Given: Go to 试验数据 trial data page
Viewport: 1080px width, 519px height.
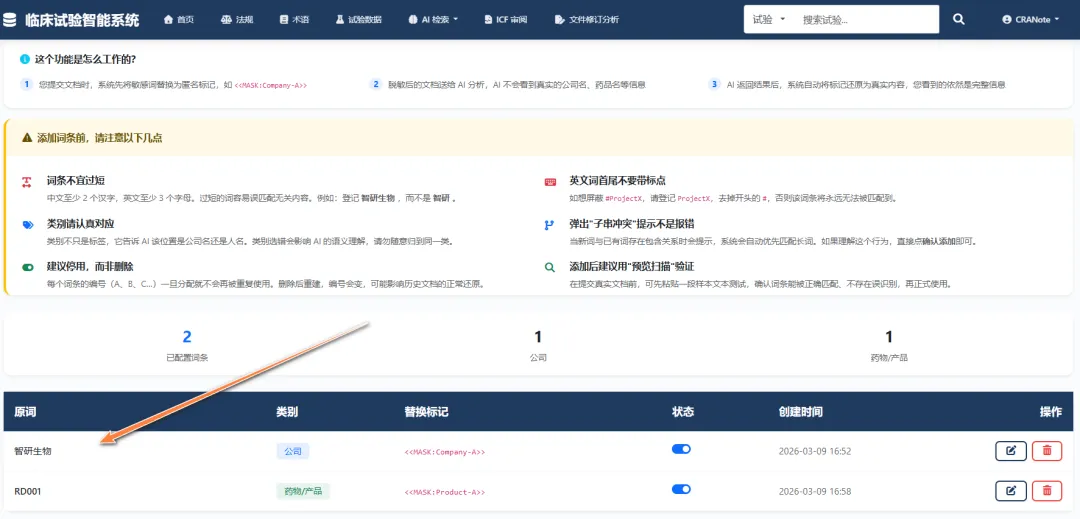Looking at the screenshot, I should point(358,20).
